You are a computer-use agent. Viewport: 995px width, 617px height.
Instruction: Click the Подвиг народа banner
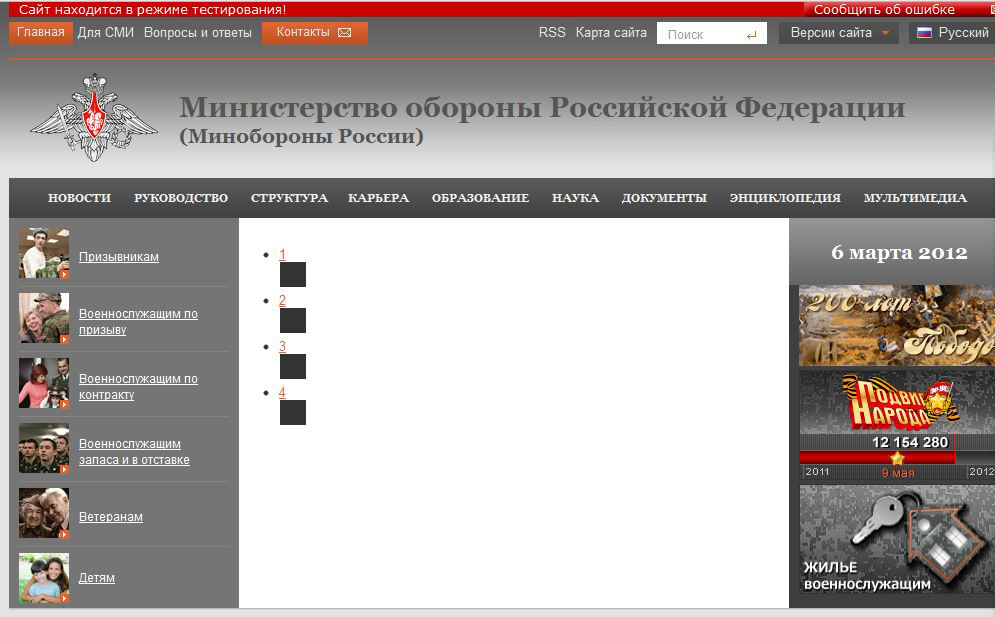(x=896, y=403)
